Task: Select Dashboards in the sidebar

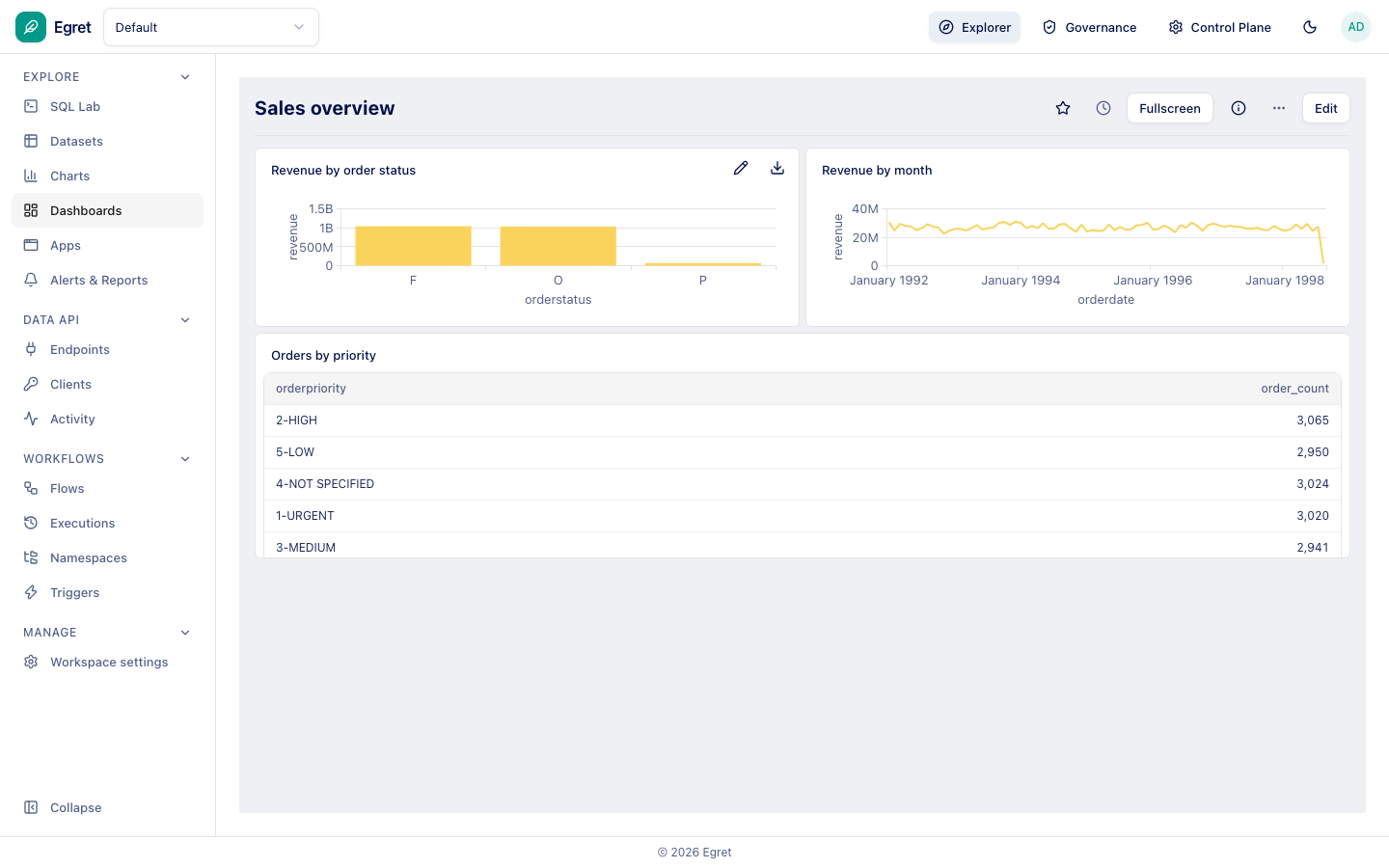Action: (x=107, y=210)
